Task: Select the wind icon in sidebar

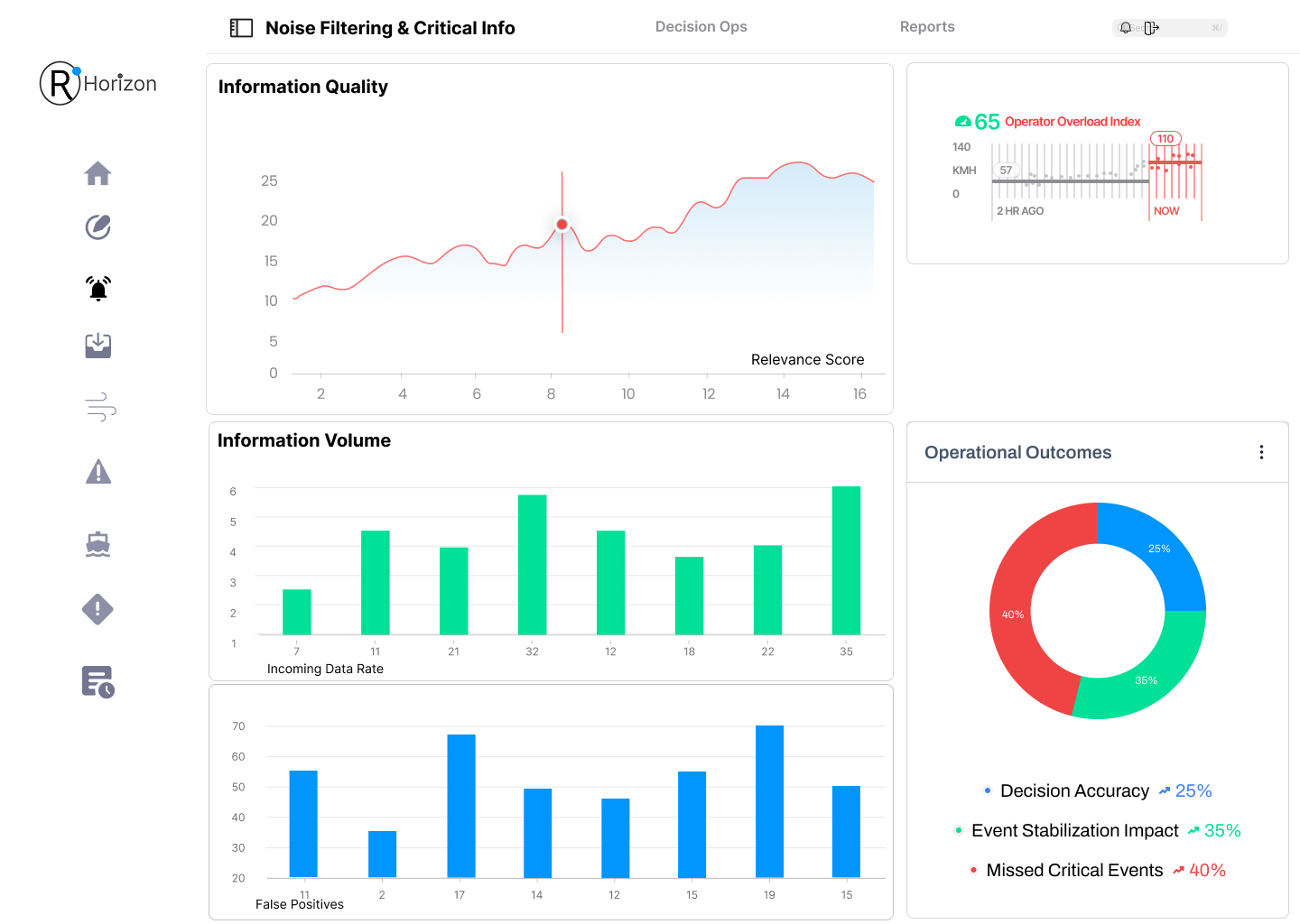Action: coord(100,407)
